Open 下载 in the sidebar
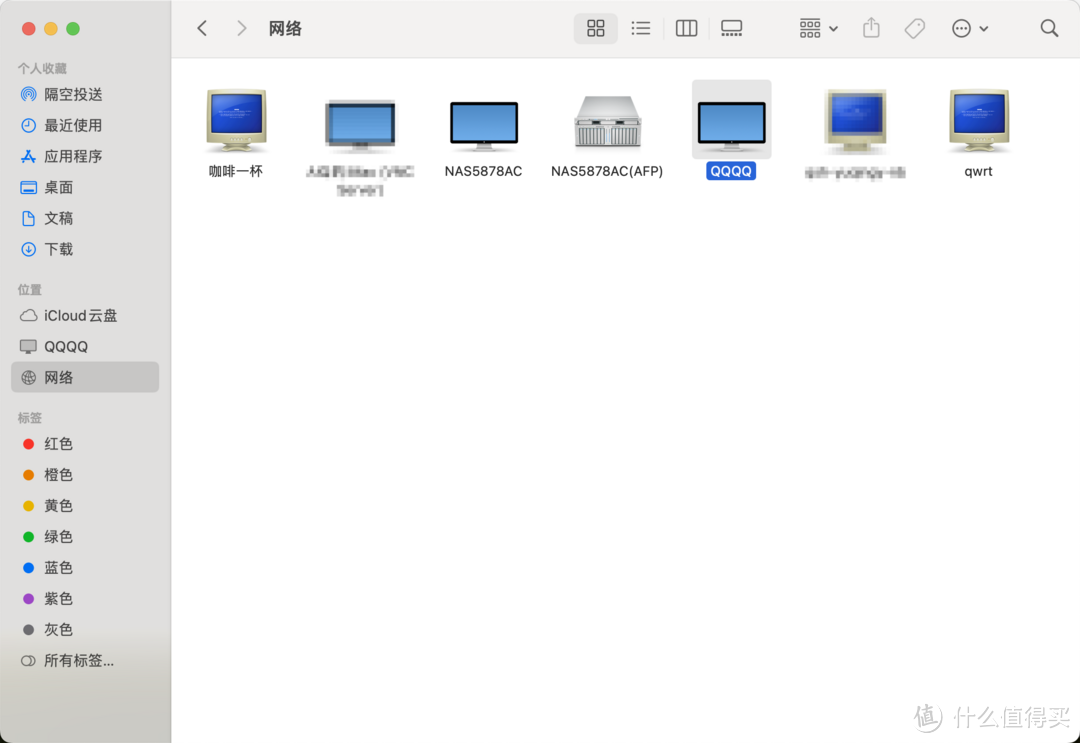Viewport: 1080px width, 743px height. [x=85, y=249]
